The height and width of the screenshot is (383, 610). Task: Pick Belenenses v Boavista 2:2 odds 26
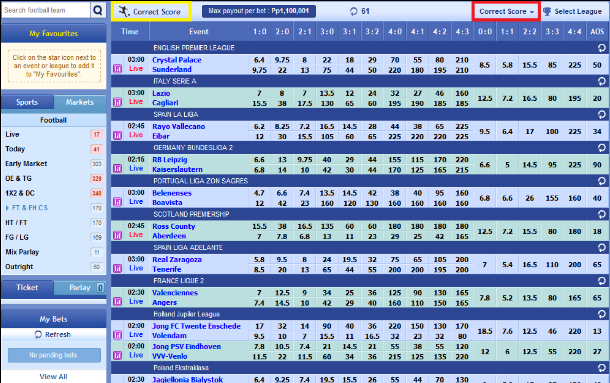tap(529, 198)
